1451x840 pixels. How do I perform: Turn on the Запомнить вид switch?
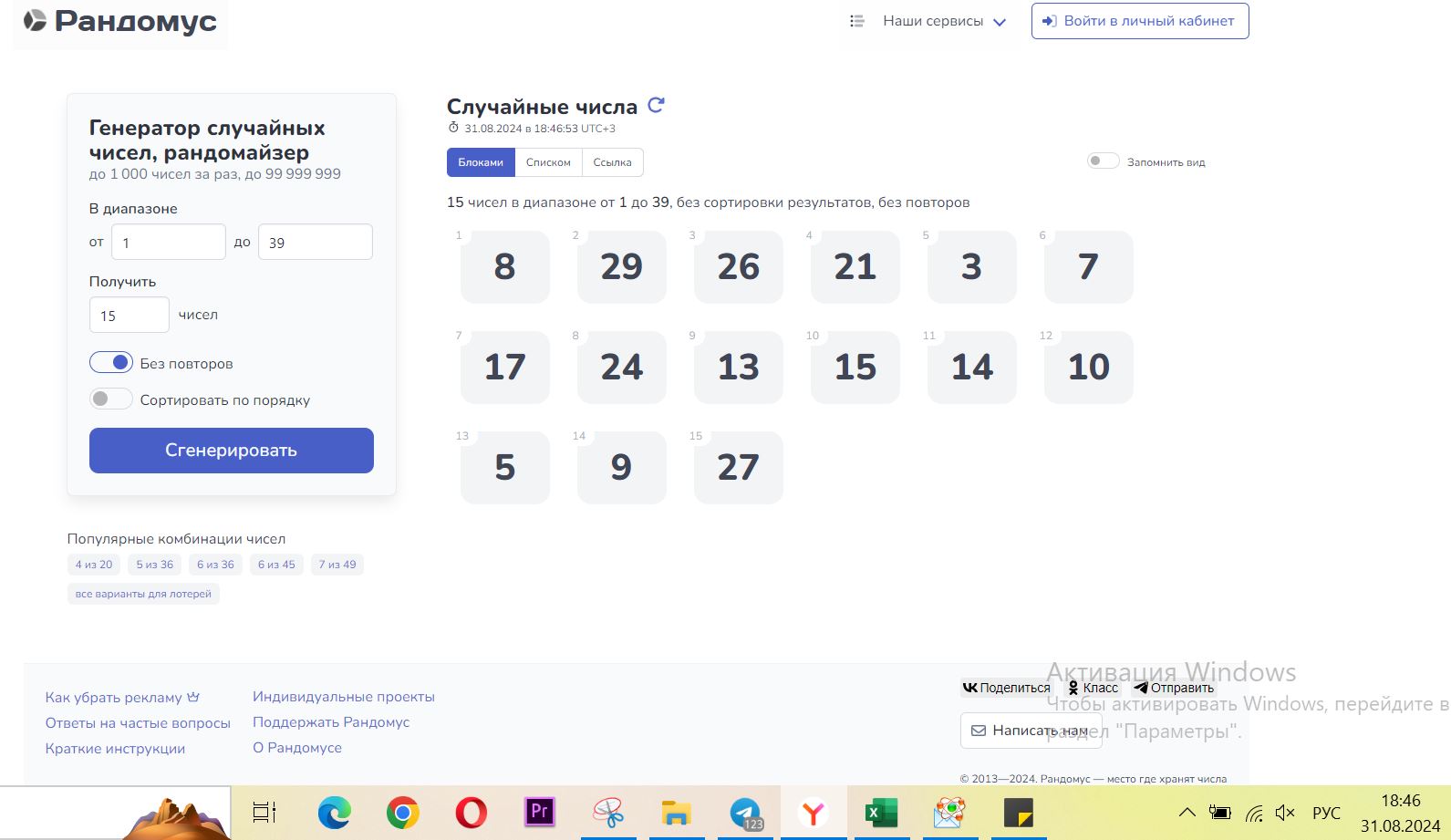[1104, 161]
